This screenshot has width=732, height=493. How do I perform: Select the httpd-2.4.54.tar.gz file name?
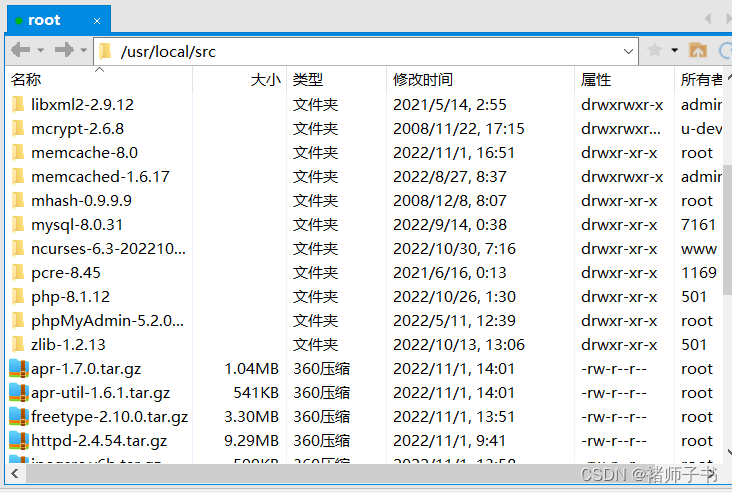(x=99, y=441)
